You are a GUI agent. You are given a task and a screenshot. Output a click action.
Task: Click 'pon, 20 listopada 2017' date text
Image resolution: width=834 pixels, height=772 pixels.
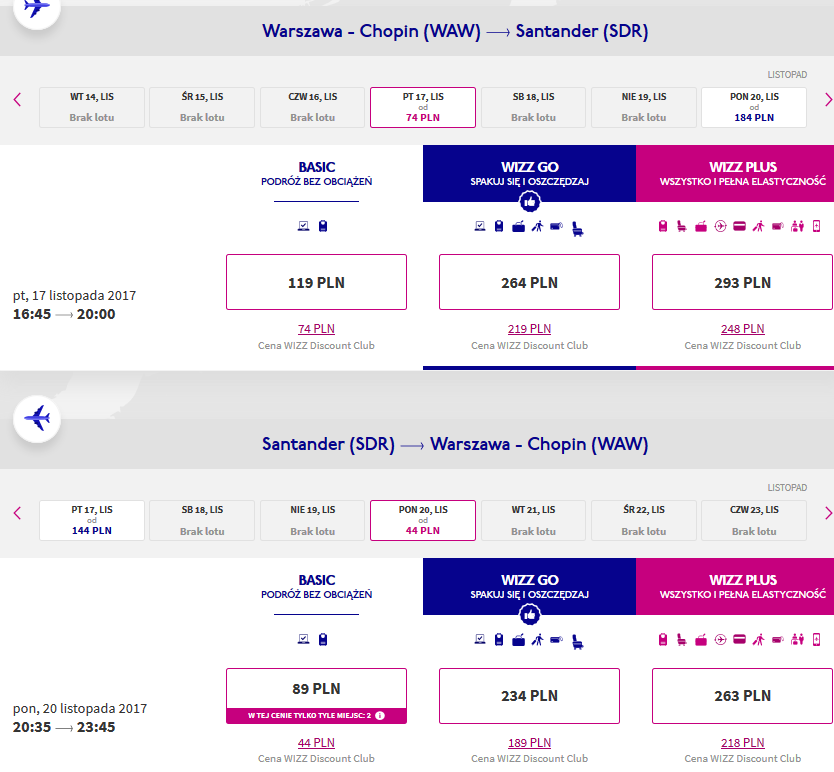(x=80, y=708)
